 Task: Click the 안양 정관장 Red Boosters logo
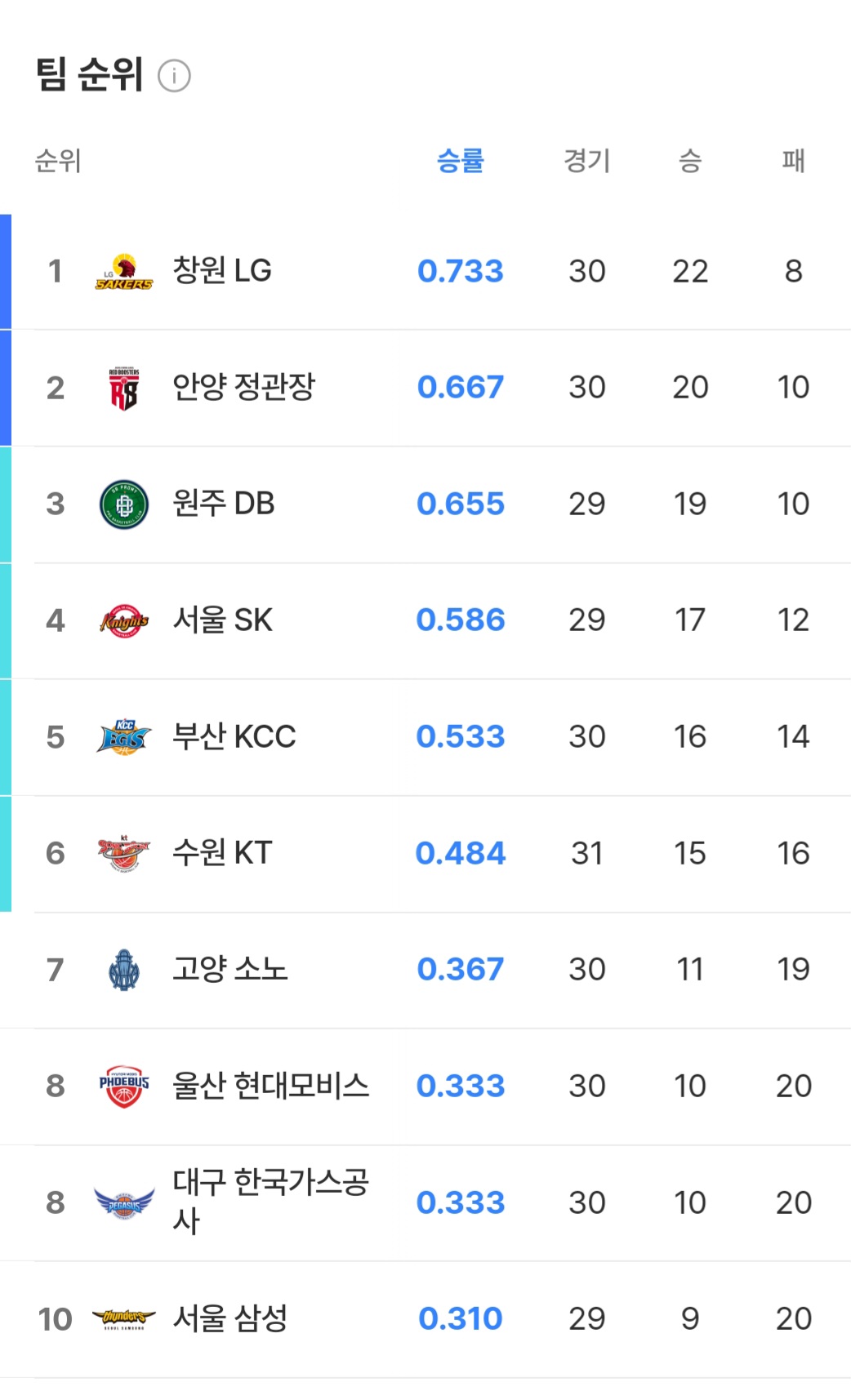[124, 389]
